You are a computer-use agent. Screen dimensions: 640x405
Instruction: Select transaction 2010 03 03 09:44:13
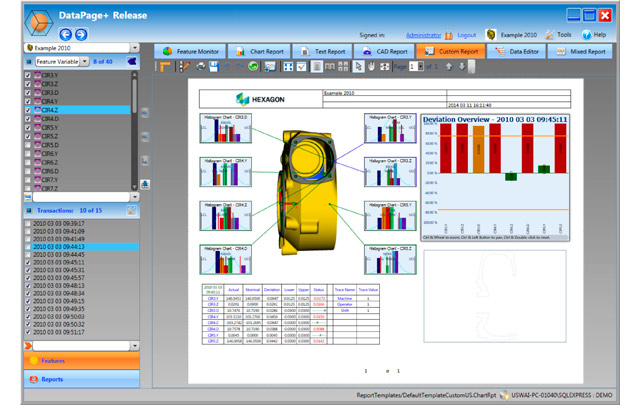[82, 247]
